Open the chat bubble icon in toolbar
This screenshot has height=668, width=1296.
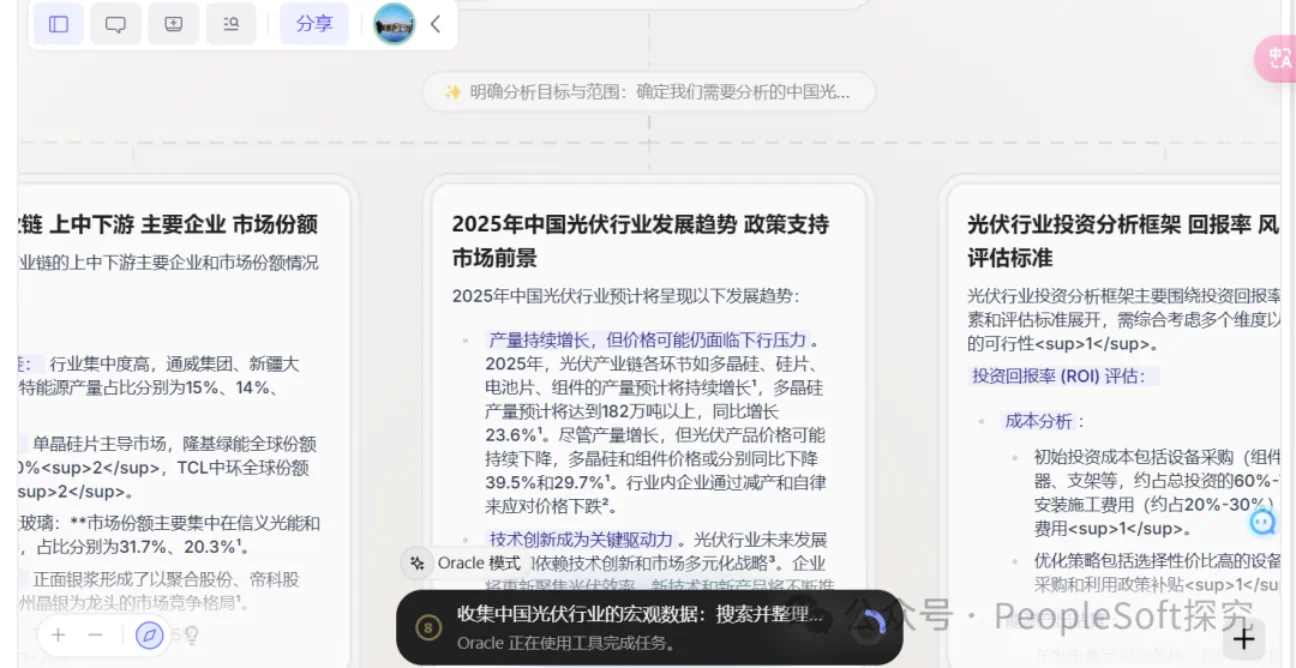116,24
